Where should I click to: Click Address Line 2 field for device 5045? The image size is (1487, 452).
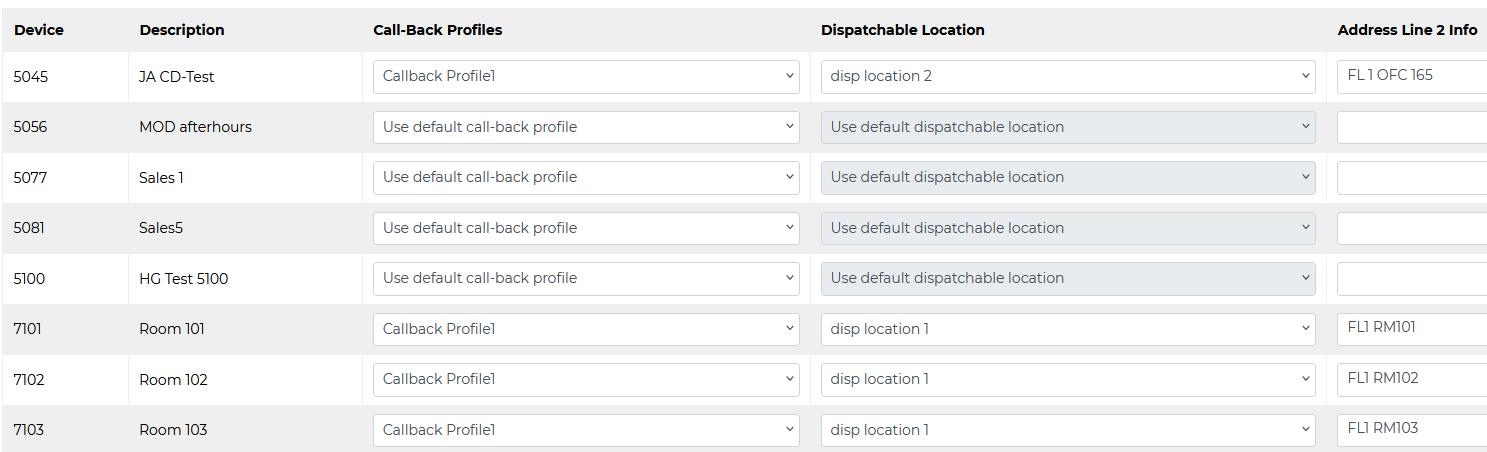pyautogui.click(x=1411, y=76)
